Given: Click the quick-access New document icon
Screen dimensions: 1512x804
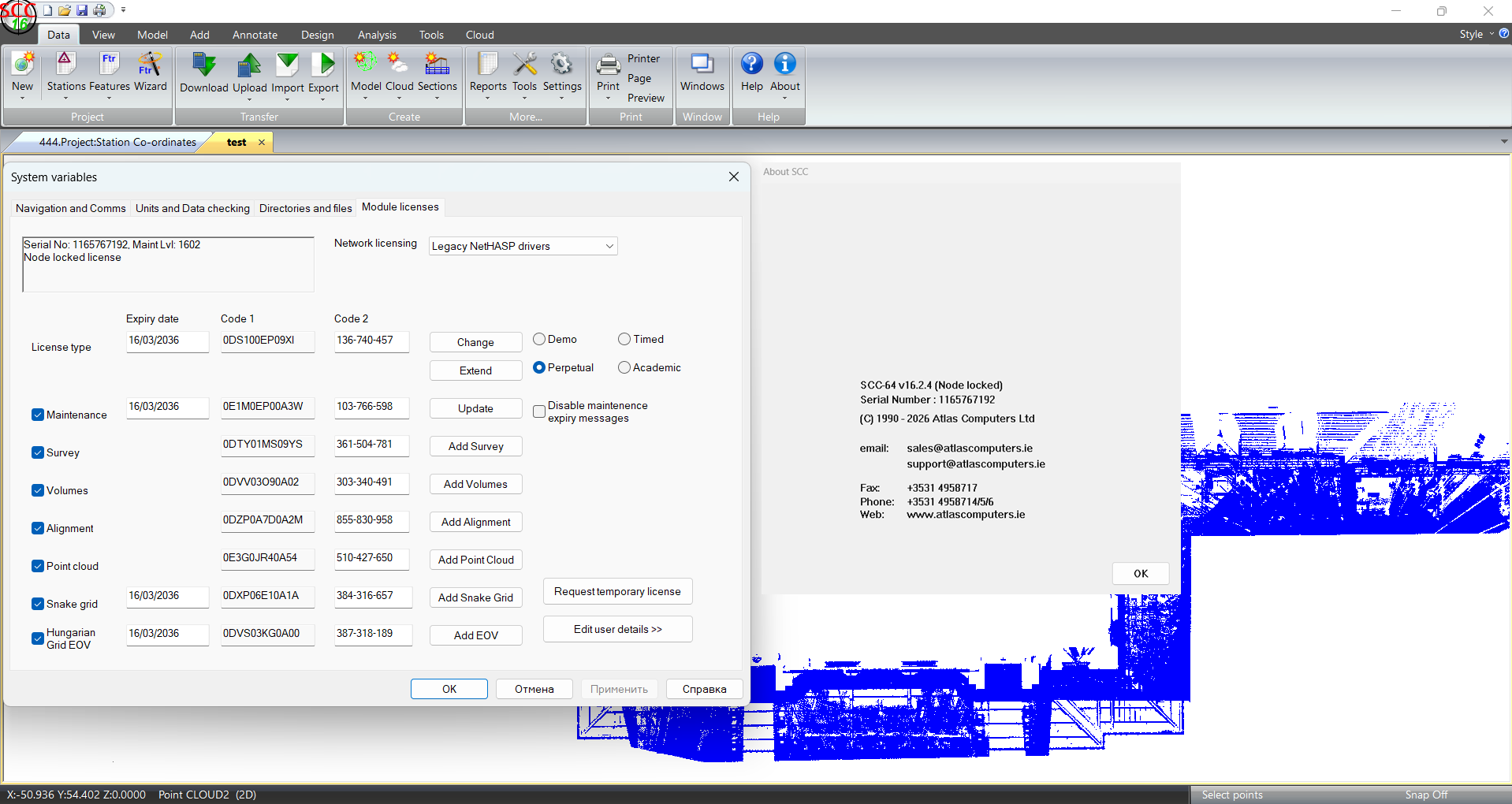Looking at the screenshot, I should 47,10.
